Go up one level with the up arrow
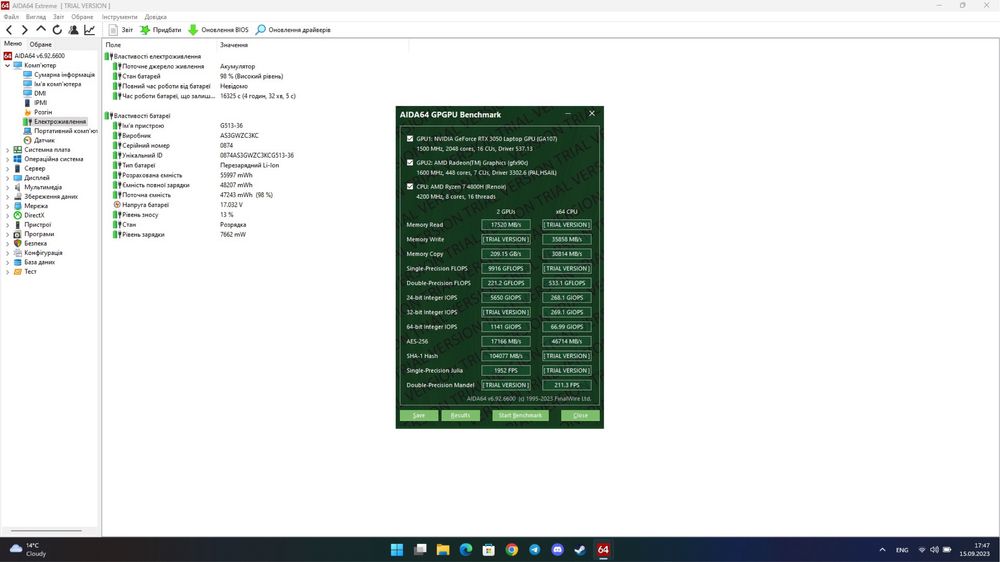 [x=41, y=29]
